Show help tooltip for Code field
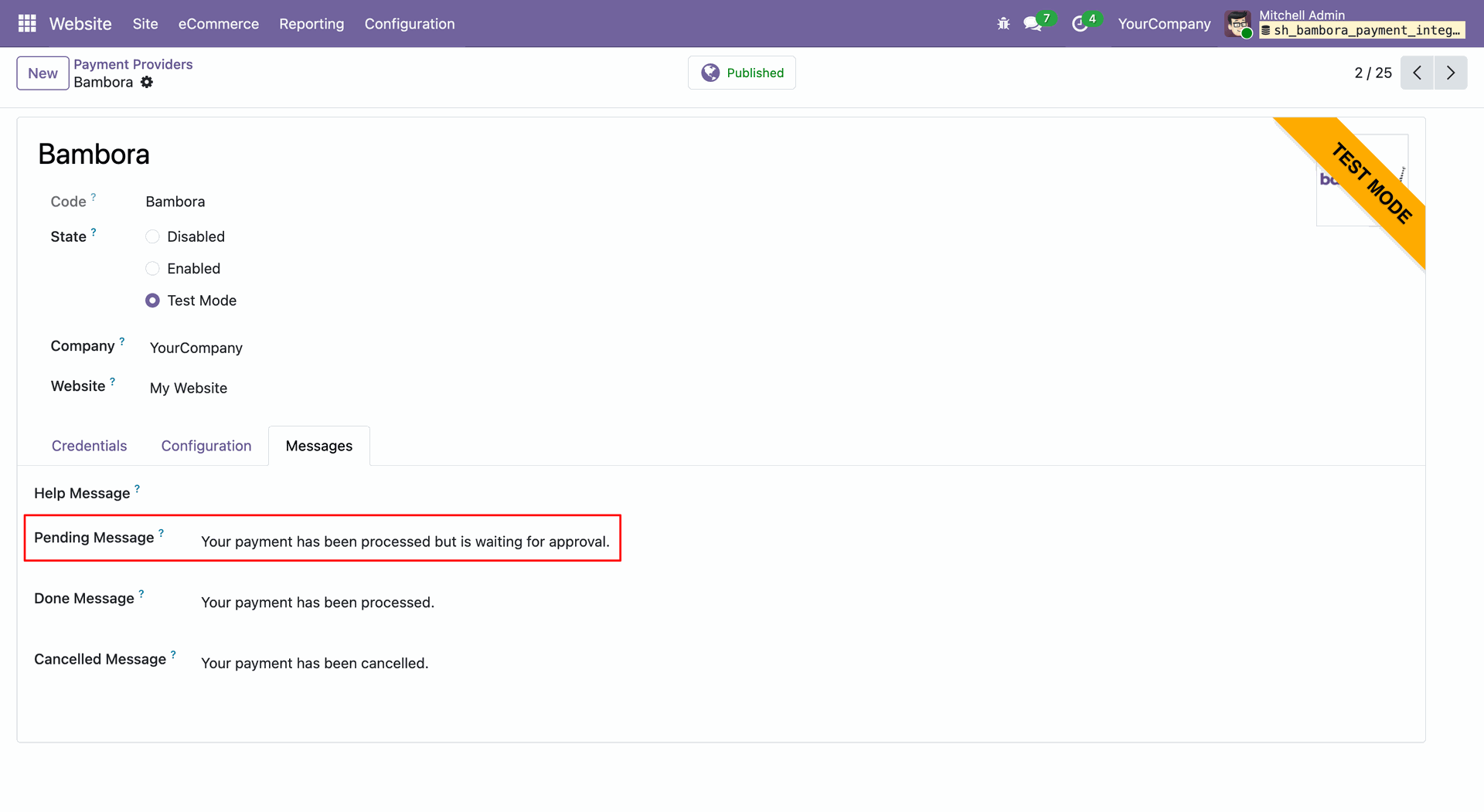Viewport: 1484px width, 812px height. [x=94, y=197]
